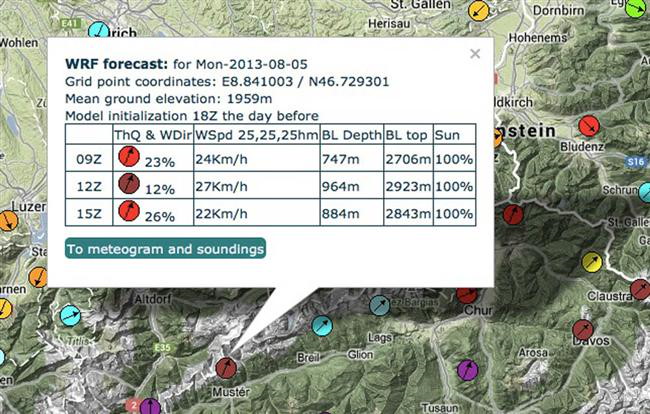Image resolution: width=650 pixels, height=414 pixels.
Task: Select red wind marker above Bludenz
Action: pyautogui.click(x=589, y=126)
